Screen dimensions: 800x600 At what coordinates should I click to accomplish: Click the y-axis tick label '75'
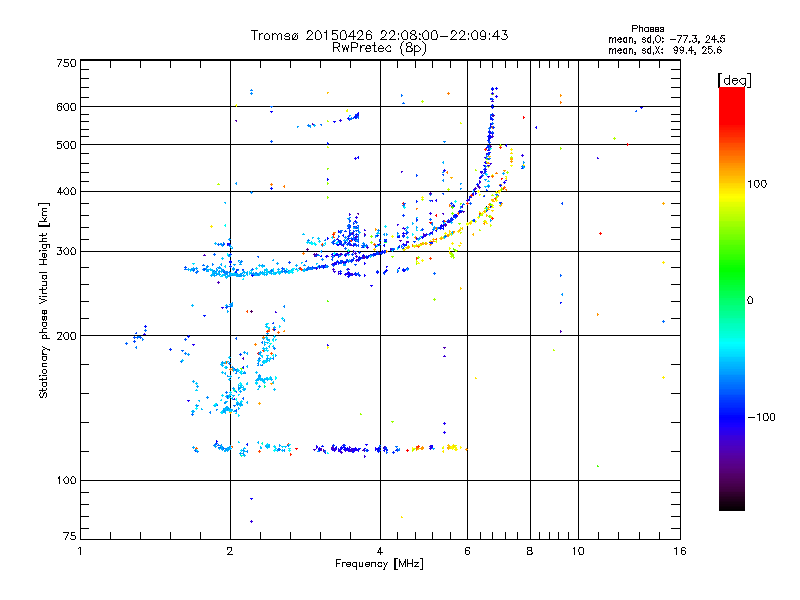[70, 536]
